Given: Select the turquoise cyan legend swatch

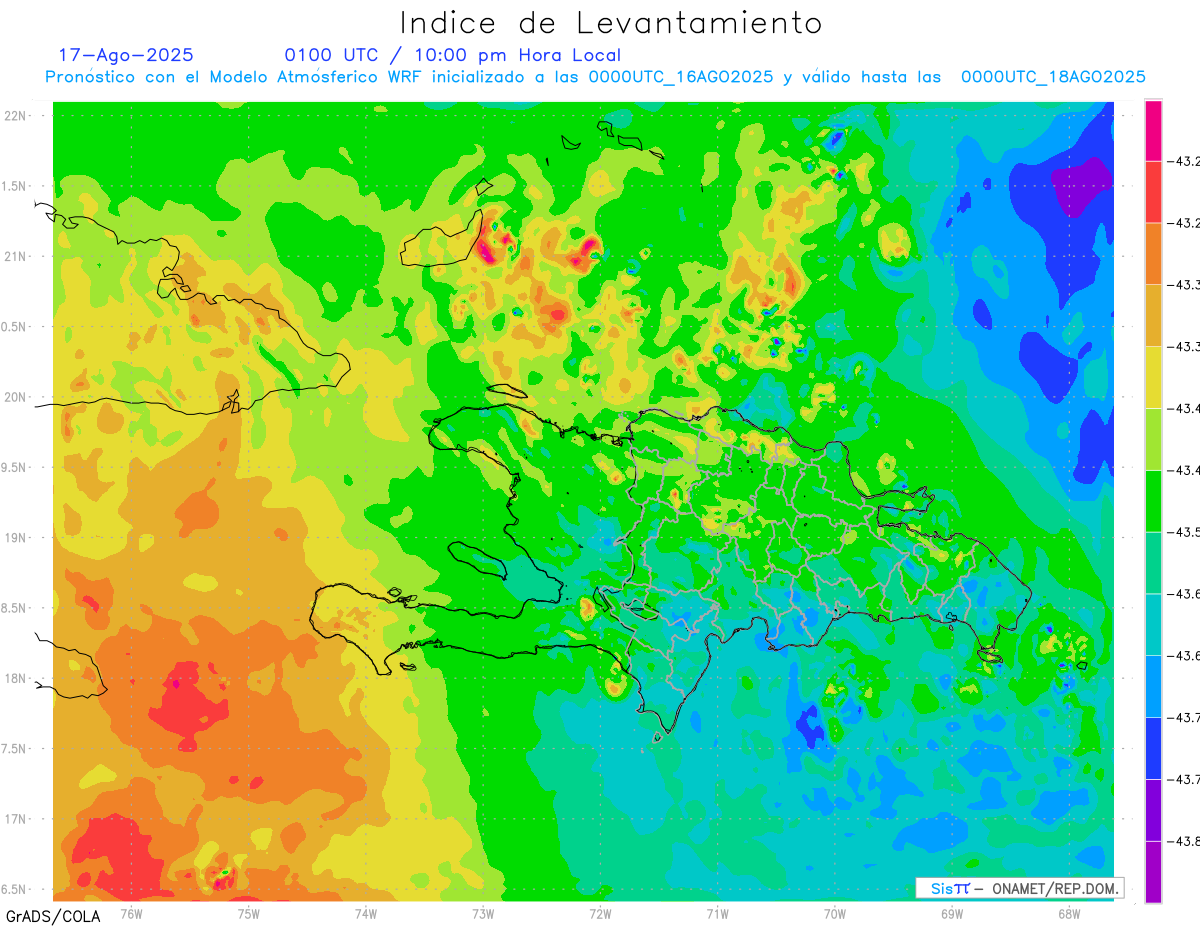Looking at the screenshot, I should pyautogui.click(x=1153, y=625).
